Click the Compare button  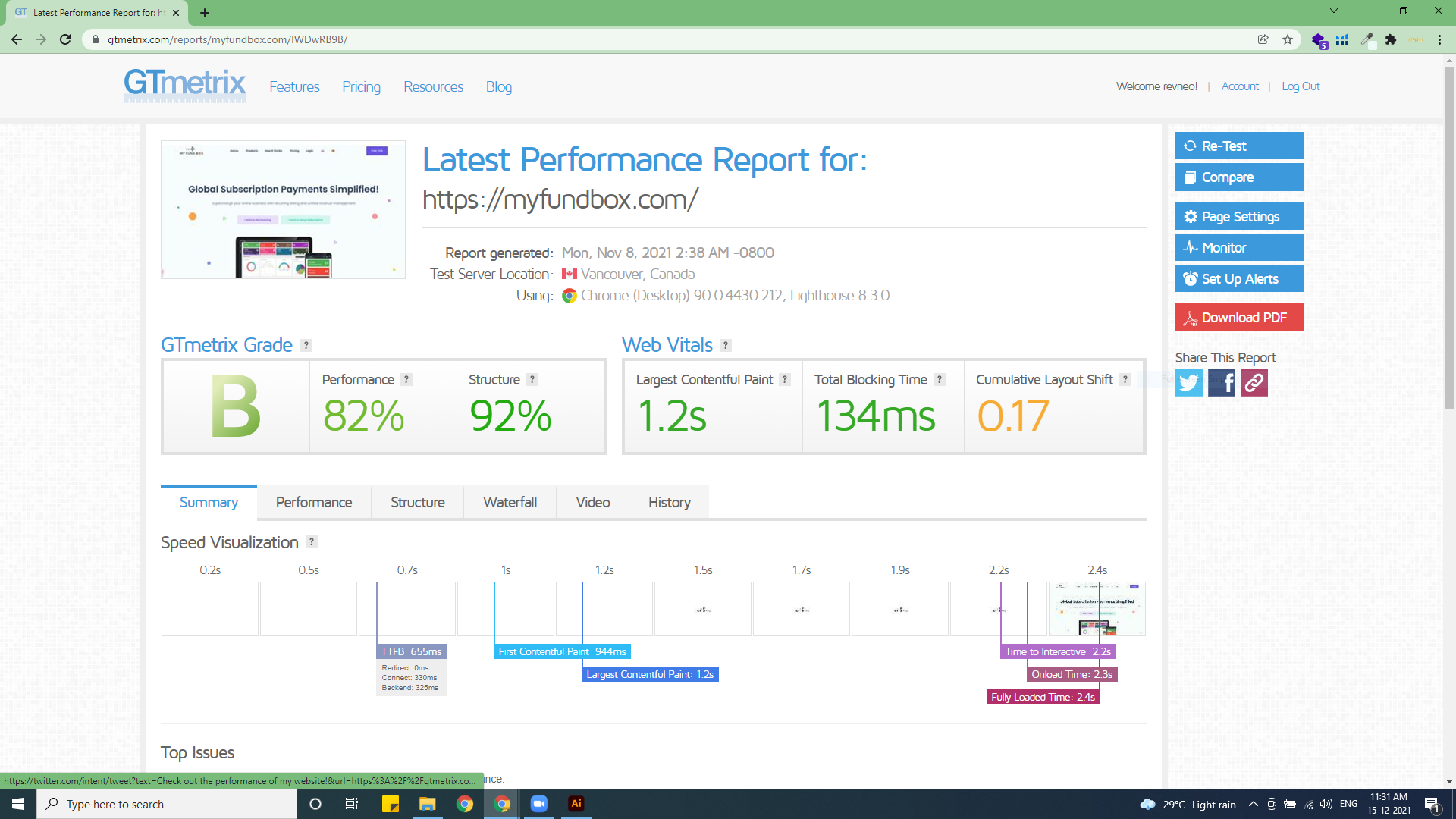point(1240,177)
